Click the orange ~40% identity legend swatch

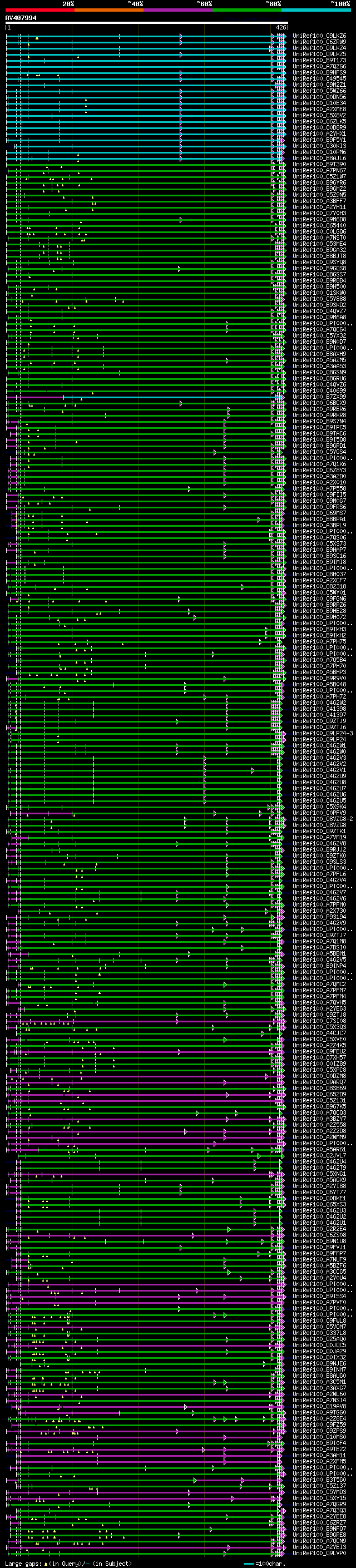109,10
